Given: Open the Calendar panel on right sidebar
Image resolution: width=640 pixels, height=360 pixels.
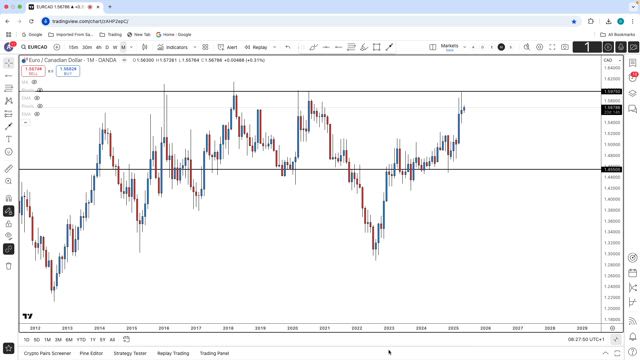Looking at the screenshot, I should [x=633, y=273].
